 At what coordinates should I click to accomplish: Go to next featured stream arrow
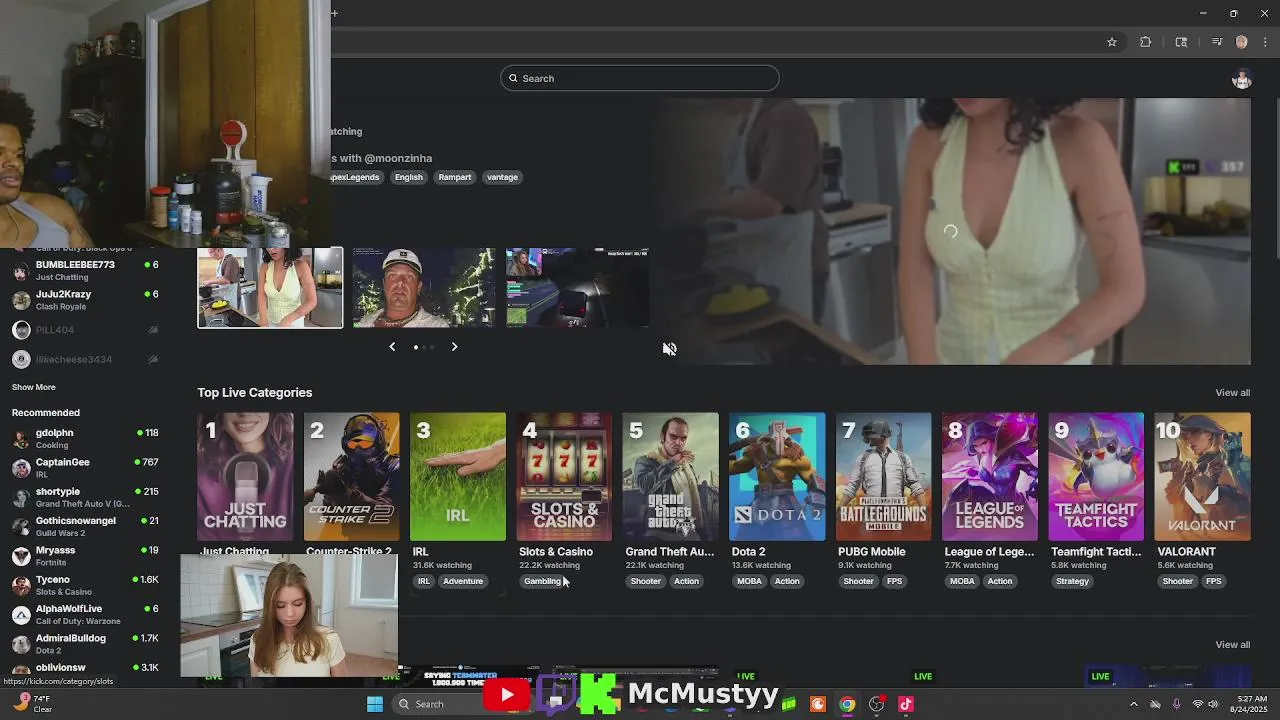coord(454,347)
